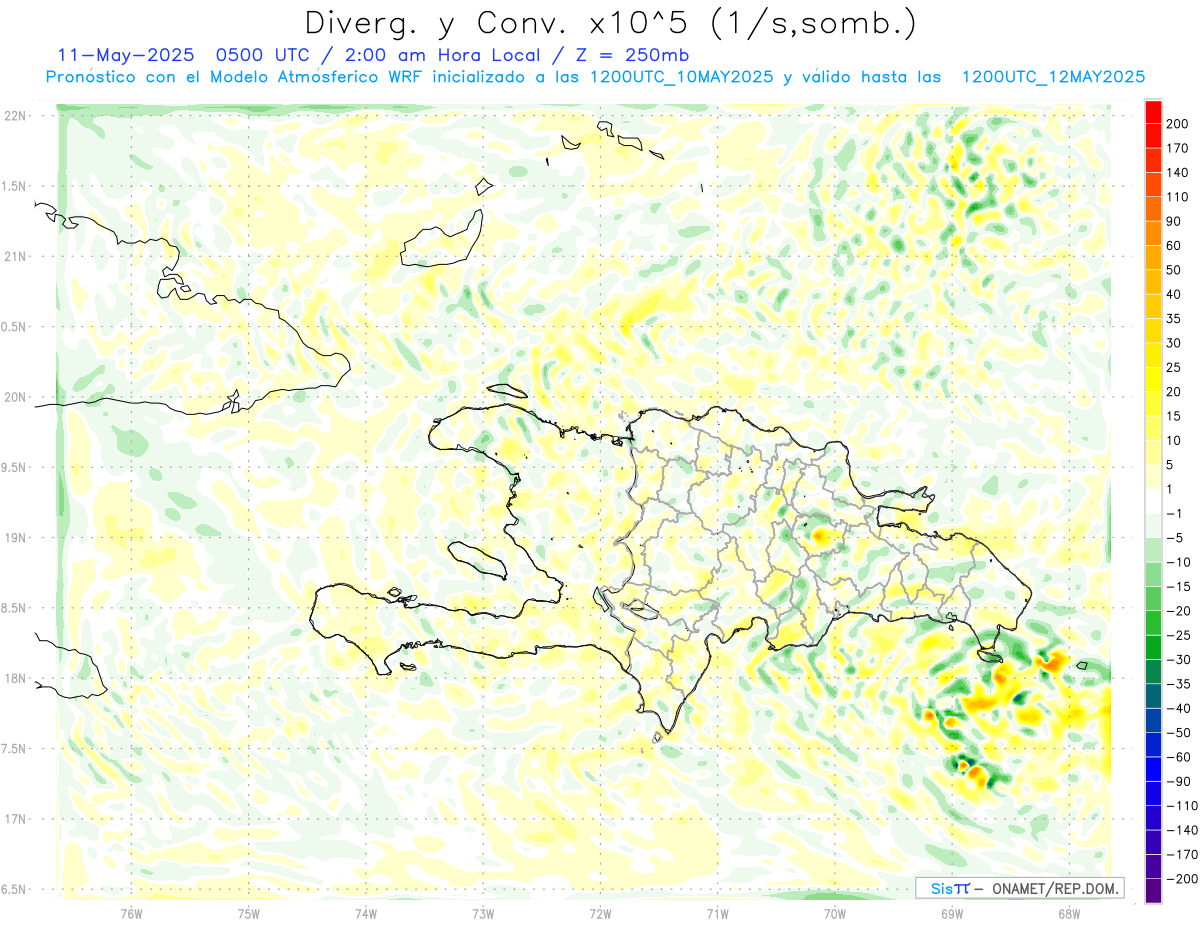Click the title 'Diverg. y Conv. x10^5 (1/s,somb.)'
Viewport: 1200px width, 927px height.
pyautogui.click(x=610, y=24)
